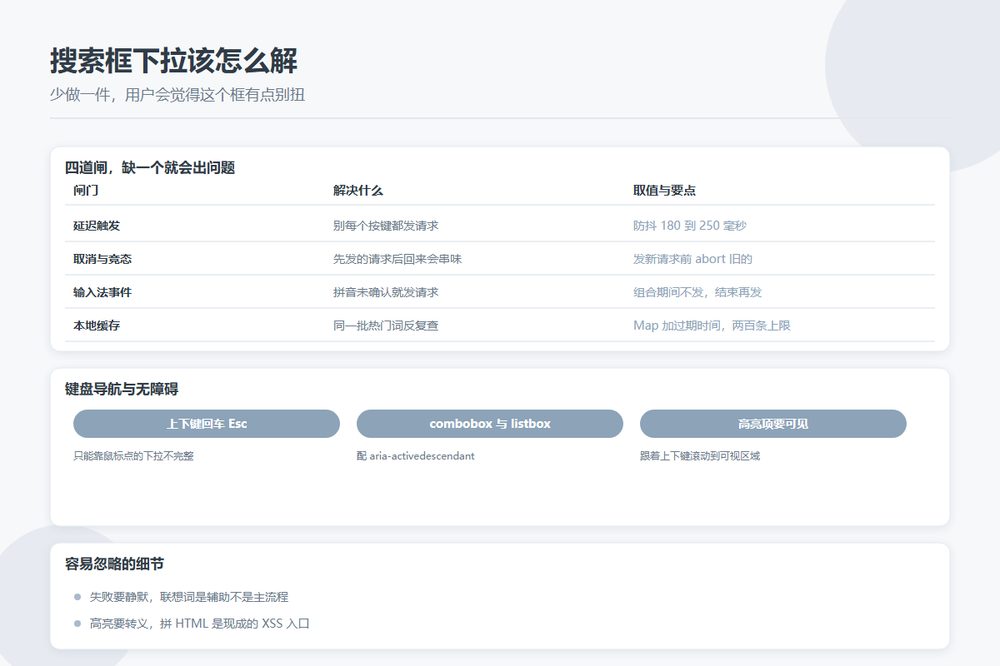Click cell 先发的请求后回来会串味

coord(397,258)
